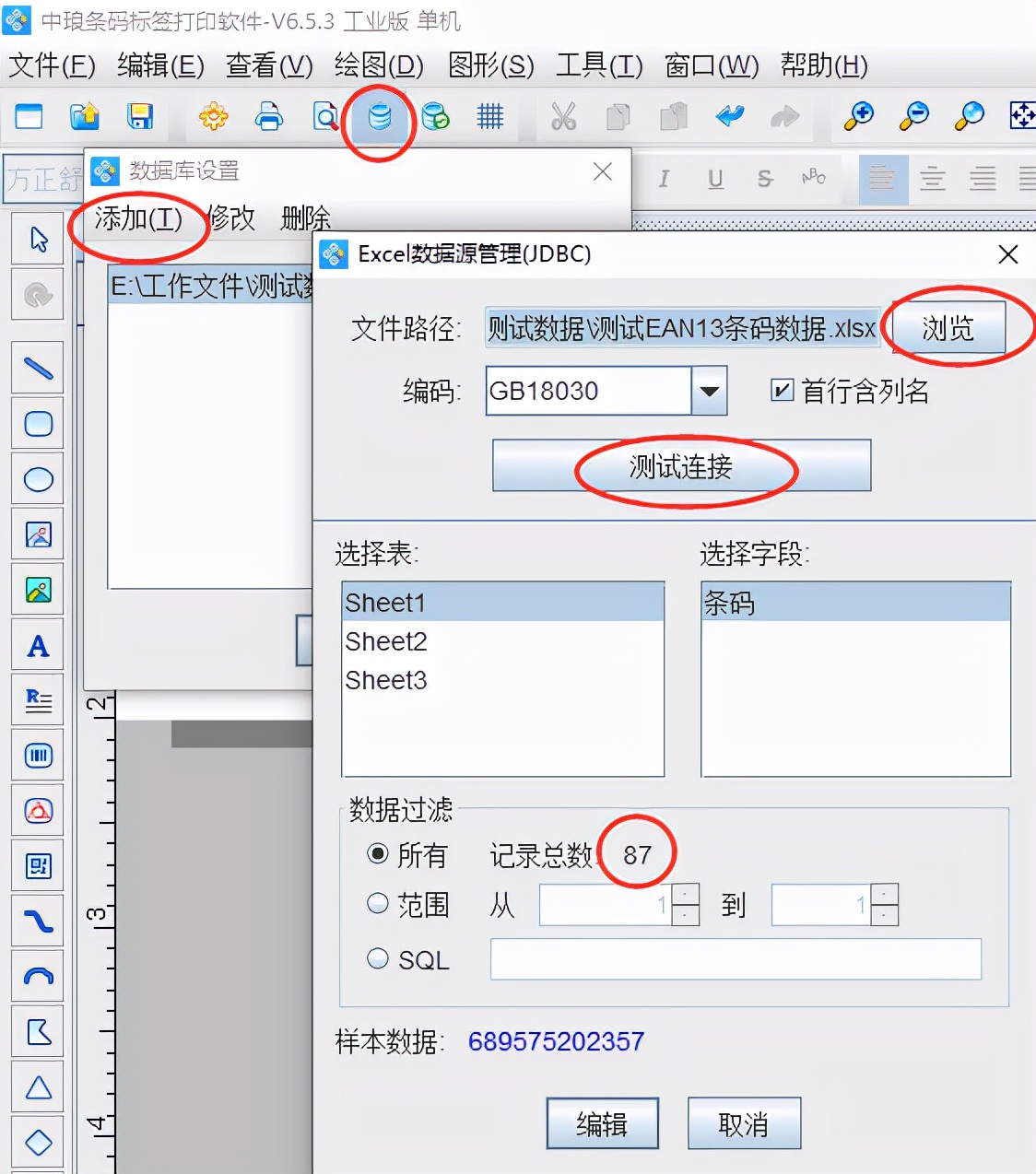Apply center text alignment
1036x1174 pixels.
[x=933, y=179]
